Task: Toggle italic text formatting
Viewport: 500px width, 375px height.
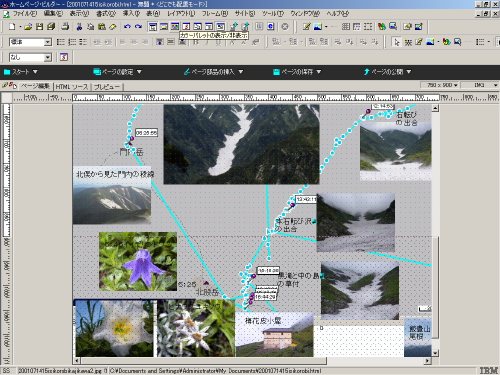Action: [x=207, y=42]
